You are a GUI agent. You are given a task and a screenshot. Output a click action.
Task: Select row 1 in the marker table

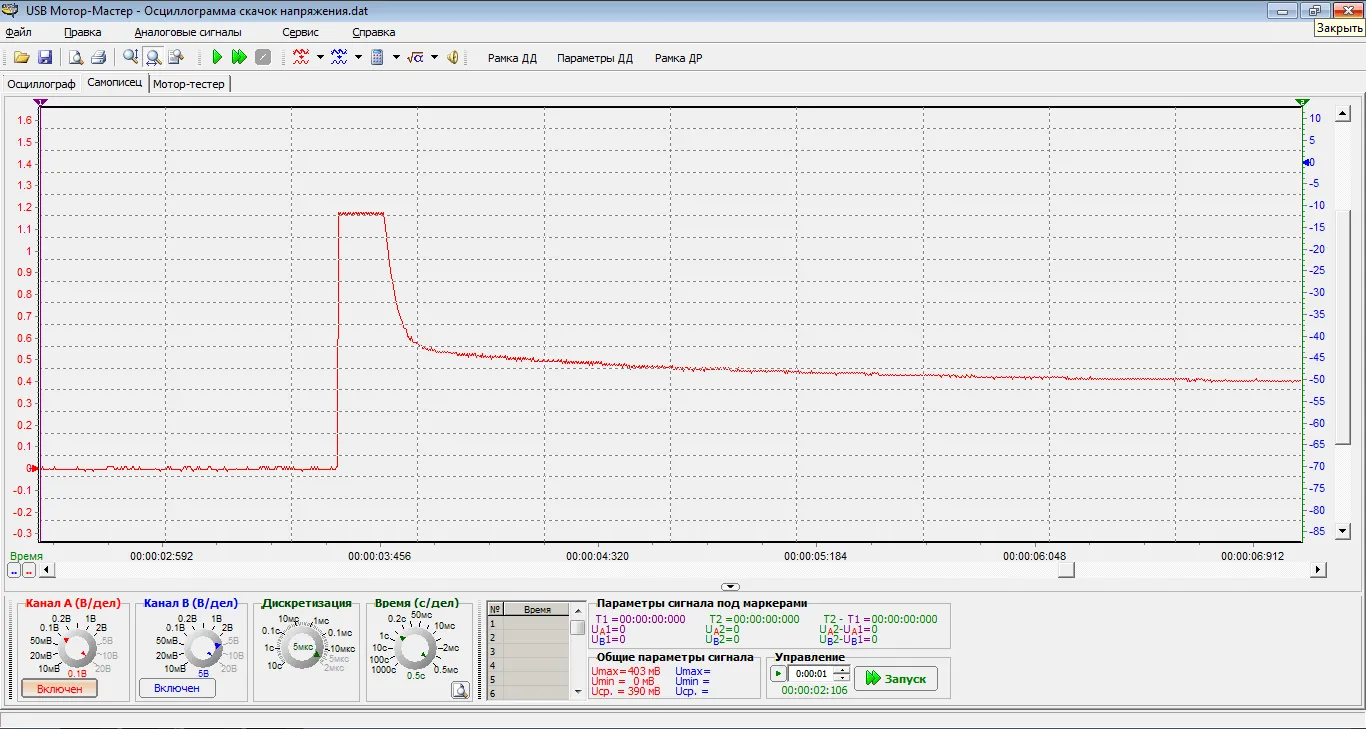[528, 623]
